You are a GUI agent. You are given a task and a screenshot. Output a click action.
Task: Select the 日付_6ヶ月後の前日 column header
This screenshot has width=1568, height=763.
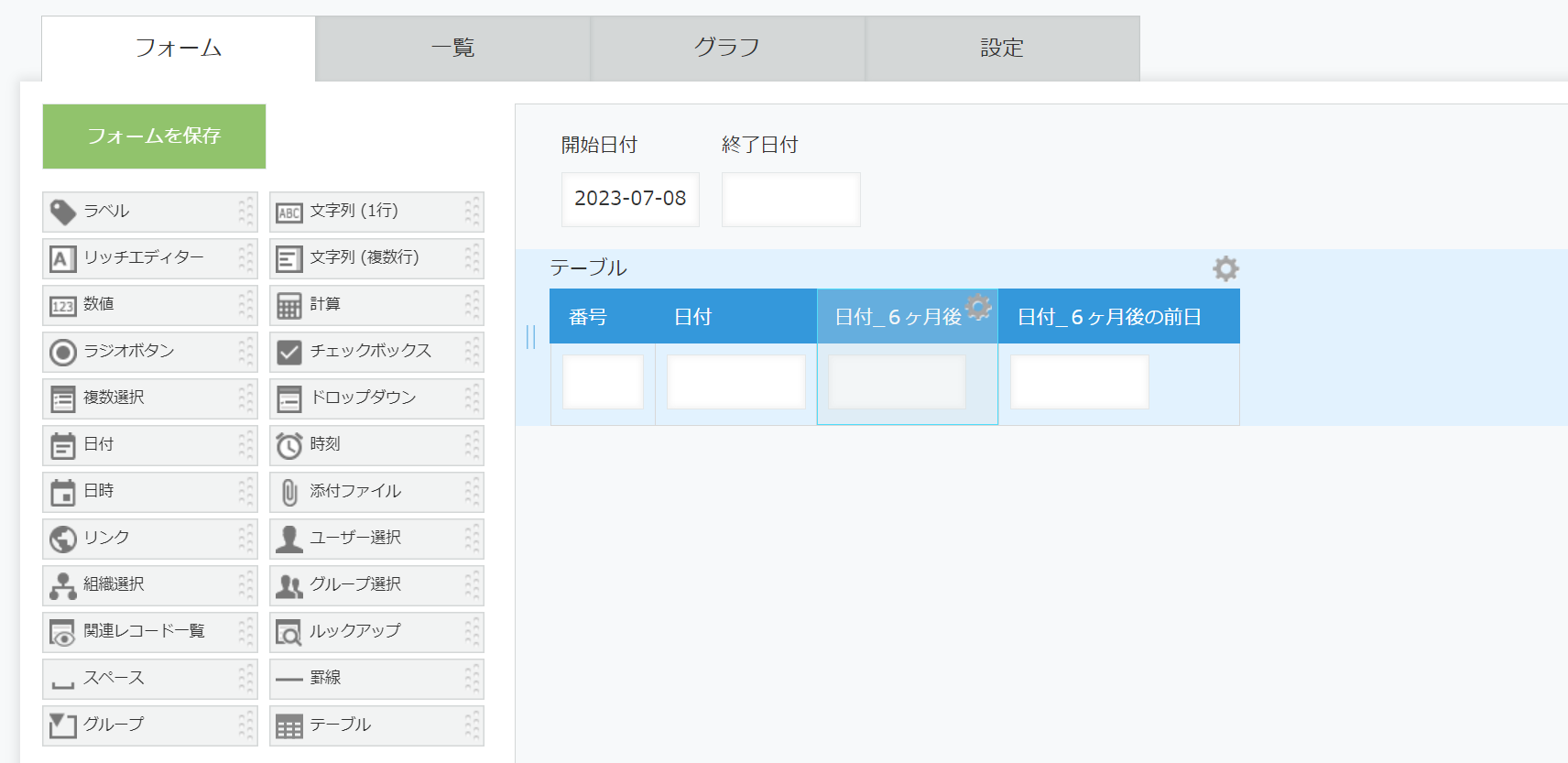coord(1119,317)
